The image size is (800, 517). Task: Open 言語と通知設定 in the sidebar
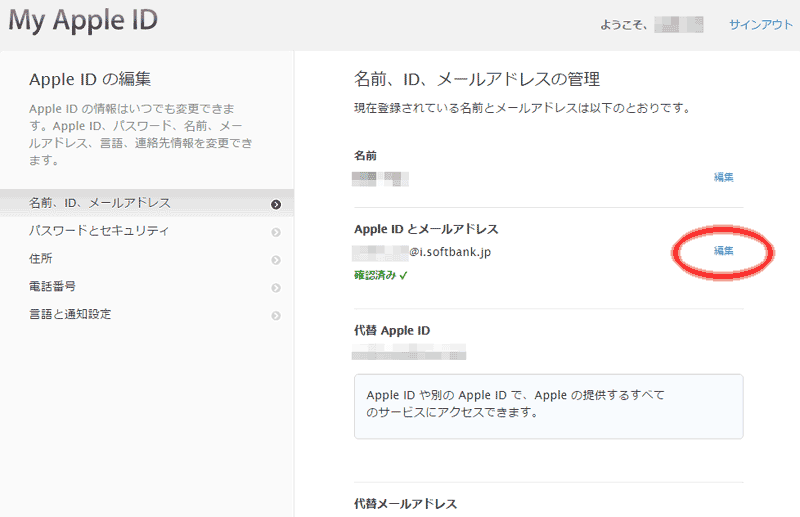[x=70, y=314]
